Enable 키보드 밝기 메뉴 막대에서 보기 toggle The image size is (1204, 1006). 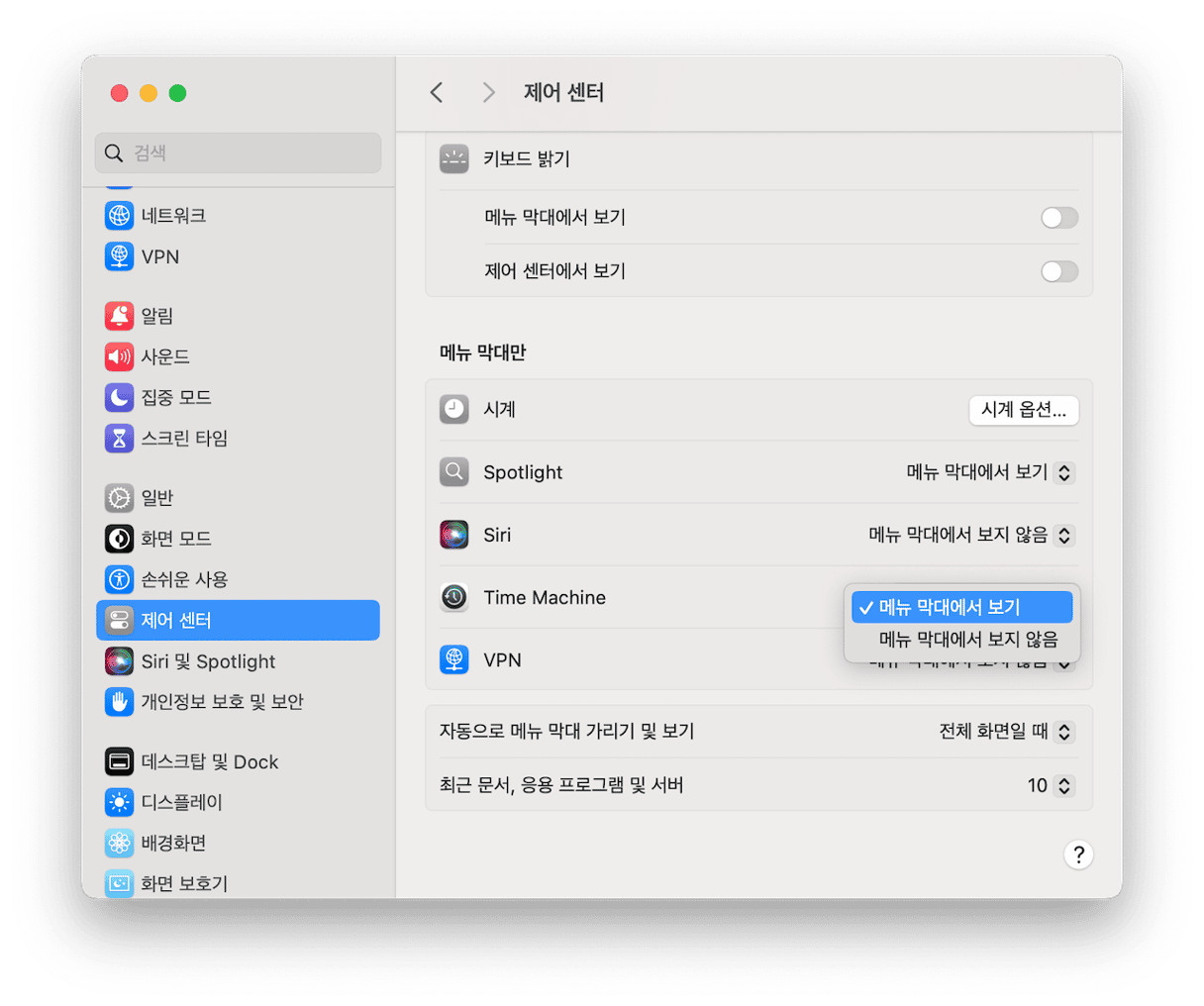coord(1058,218)
